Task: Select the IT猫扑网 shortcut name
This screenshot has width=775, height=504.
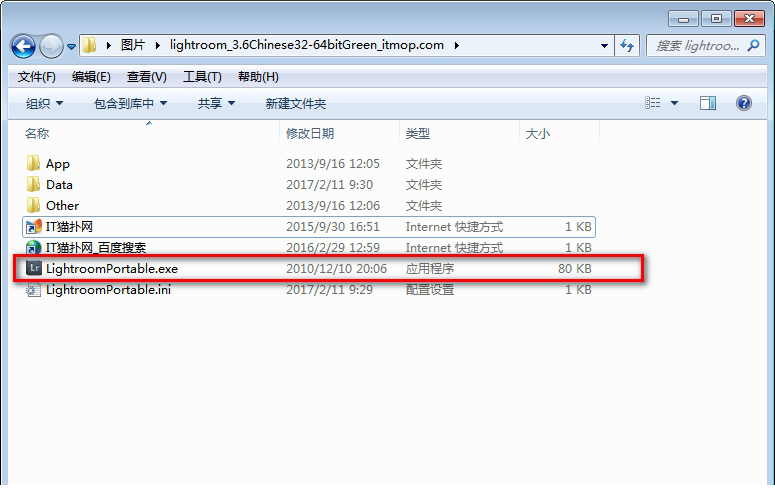Action: pyautogui.click(x=69, y=226)
